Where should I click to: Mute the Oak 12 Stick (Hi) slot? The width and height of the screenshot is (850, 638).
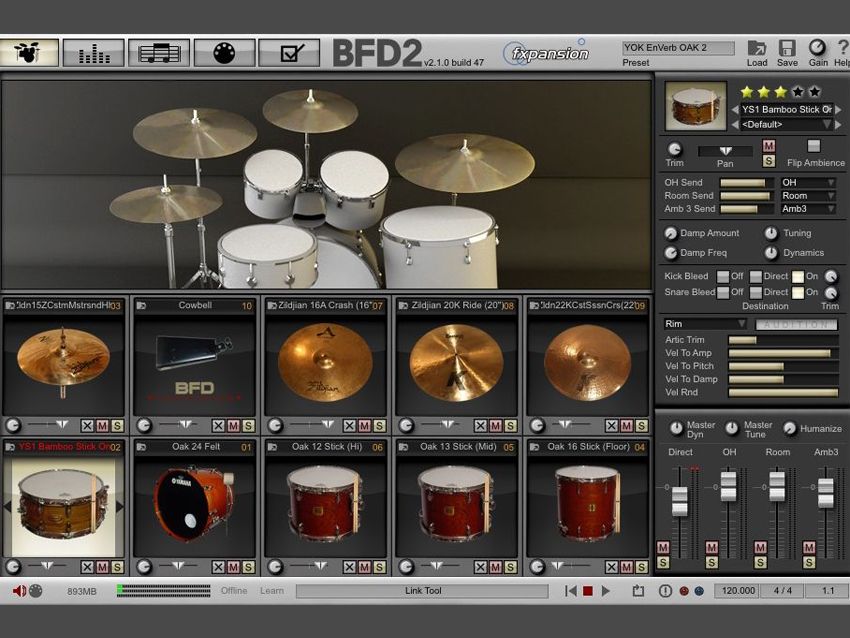(x=364, y=567)
